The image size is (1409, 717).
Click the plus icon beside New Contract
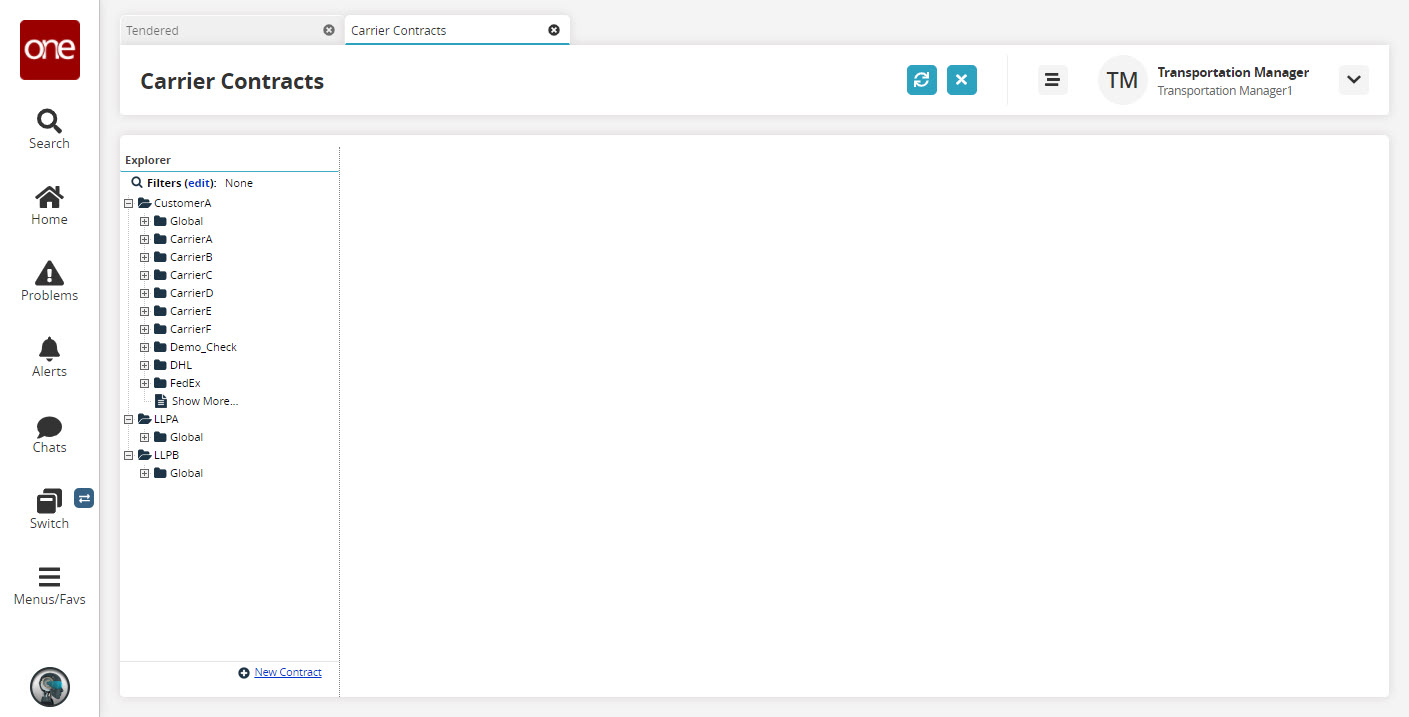tap(244, 673)
